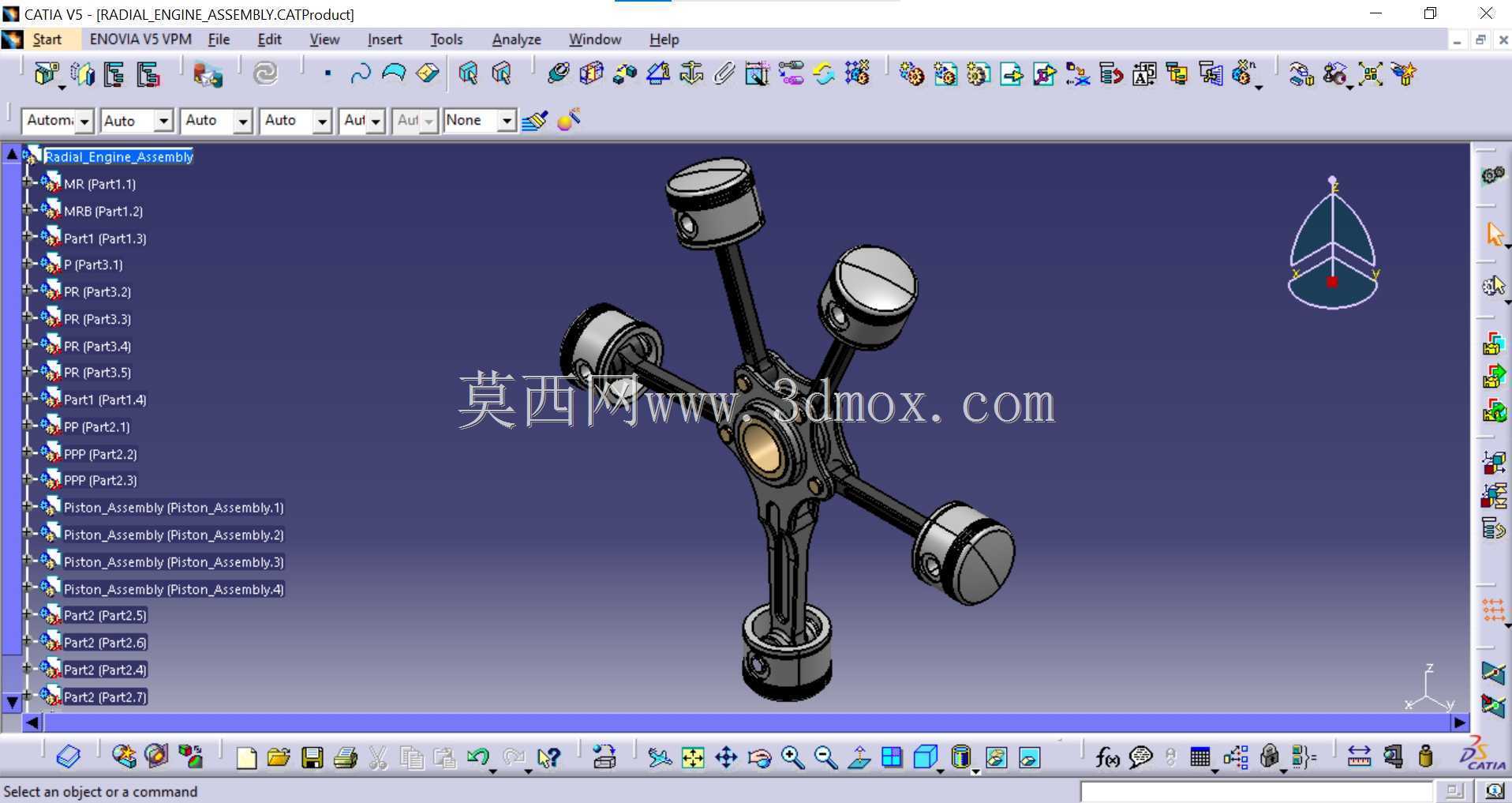This screenshot has width=1512, height=803.
Task: Select the Explode tool icon
Action: pyautogui.click(x=1371, y=74)
